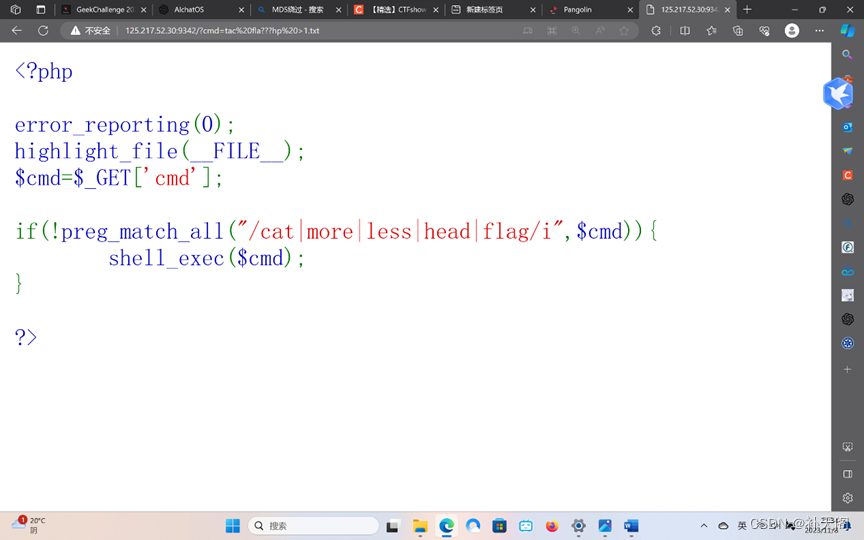Switch to 新建标签页 tab

(493, 10)
